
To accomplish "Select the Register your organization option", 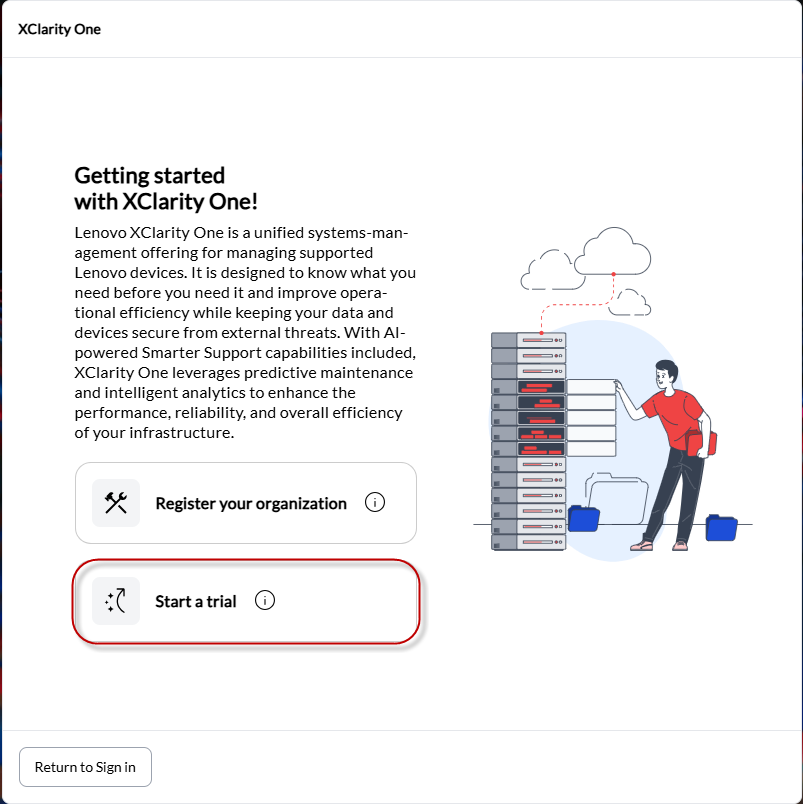I will pyautogui.click(x=250, y=503).
